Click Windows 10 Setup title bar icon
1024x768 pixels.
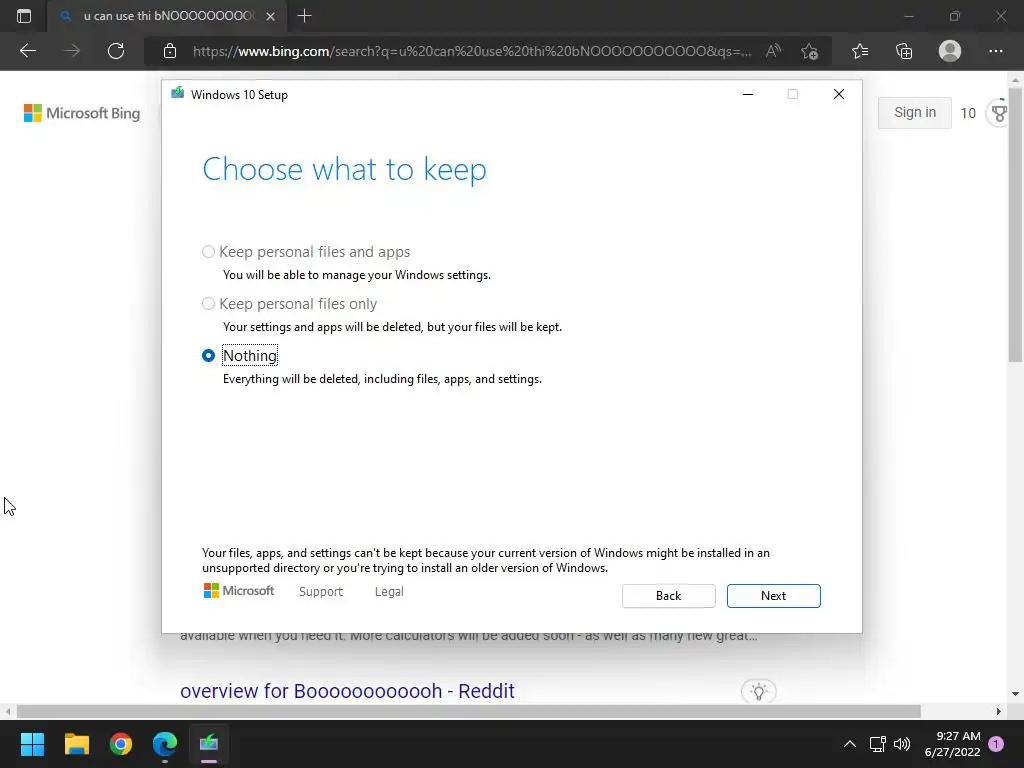178,93
